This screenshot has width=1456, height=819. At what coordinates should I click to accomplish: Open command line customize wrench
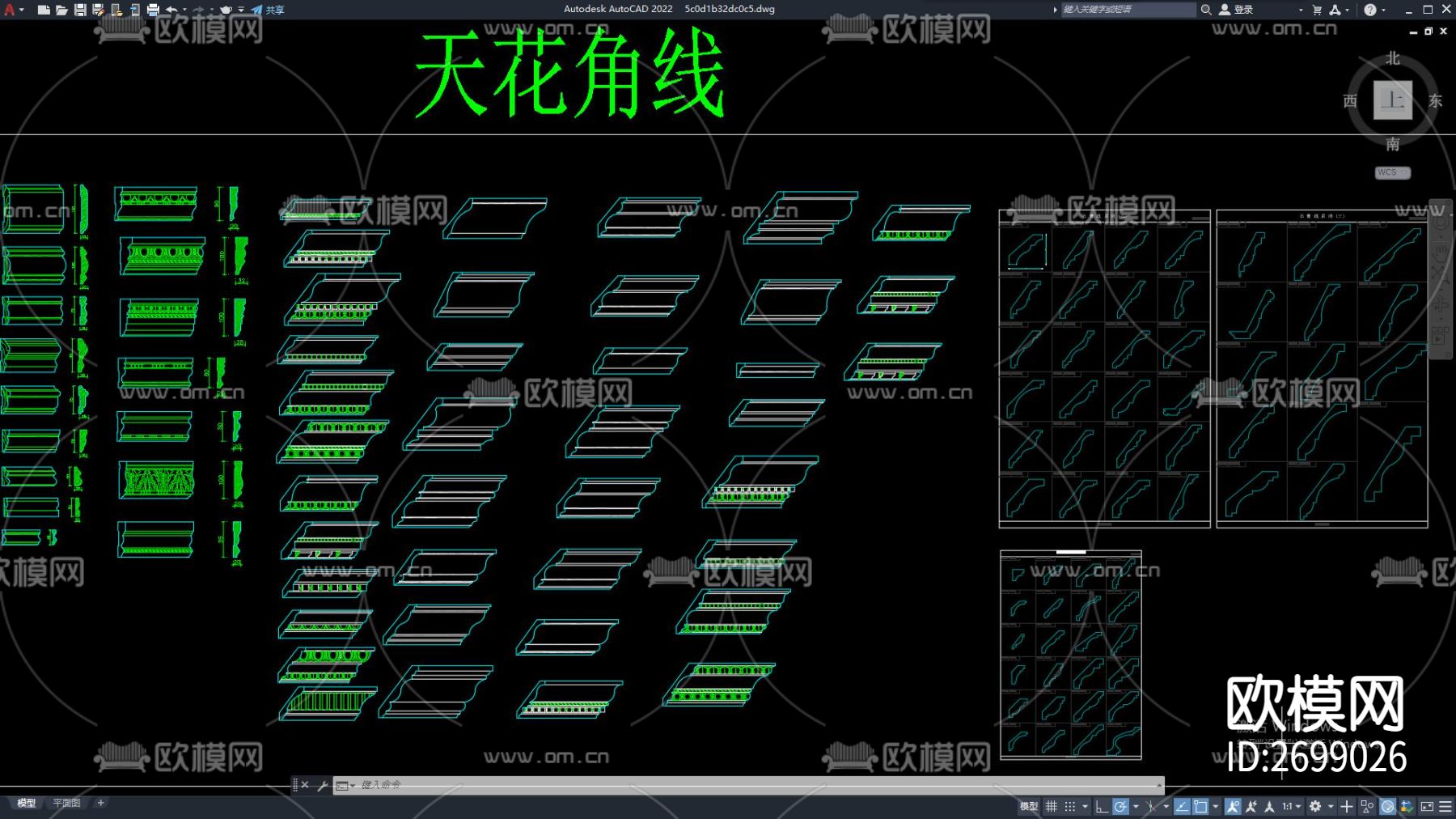pos(322,785)
